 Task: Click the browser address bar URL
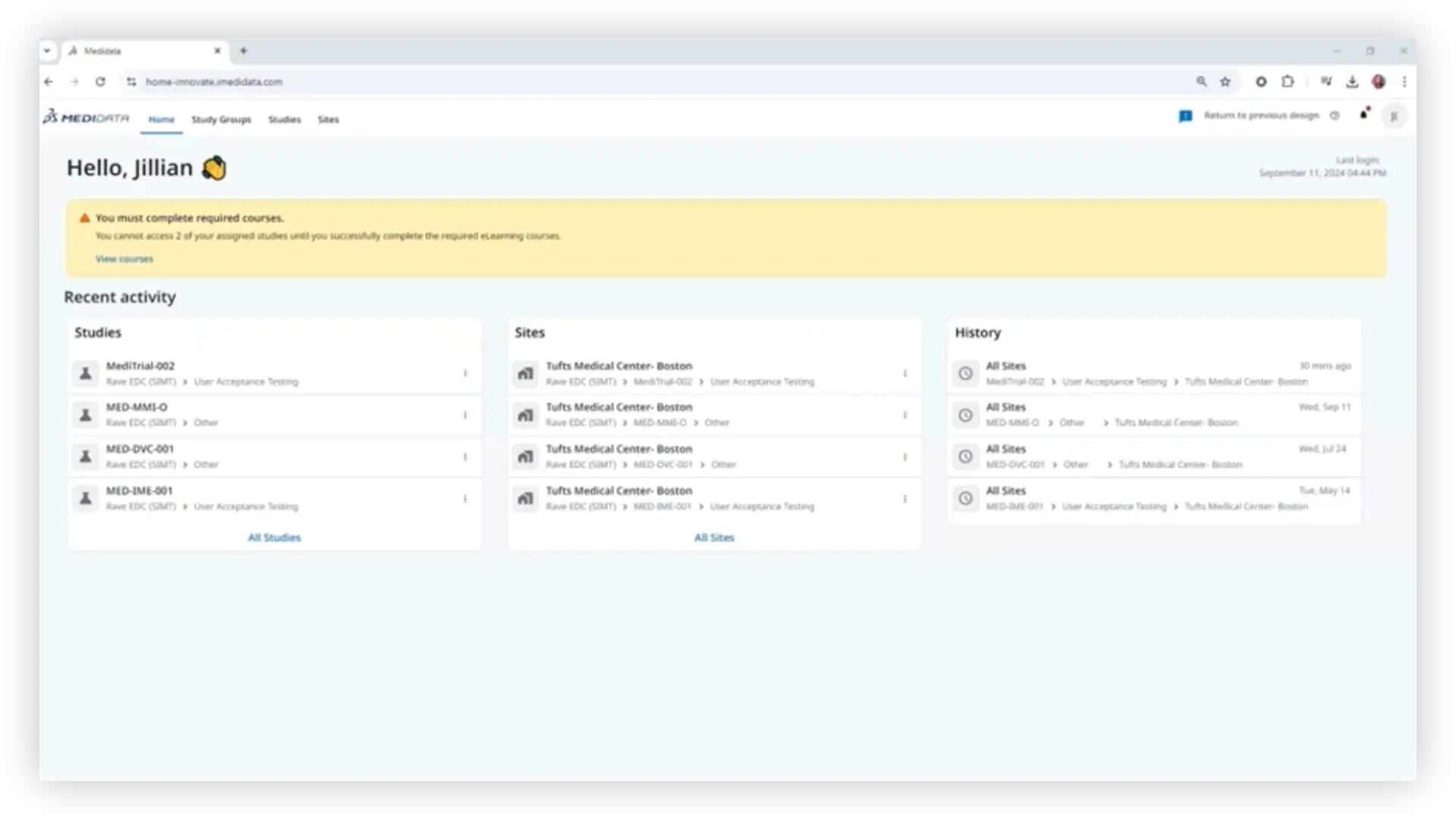coord(214,82)
